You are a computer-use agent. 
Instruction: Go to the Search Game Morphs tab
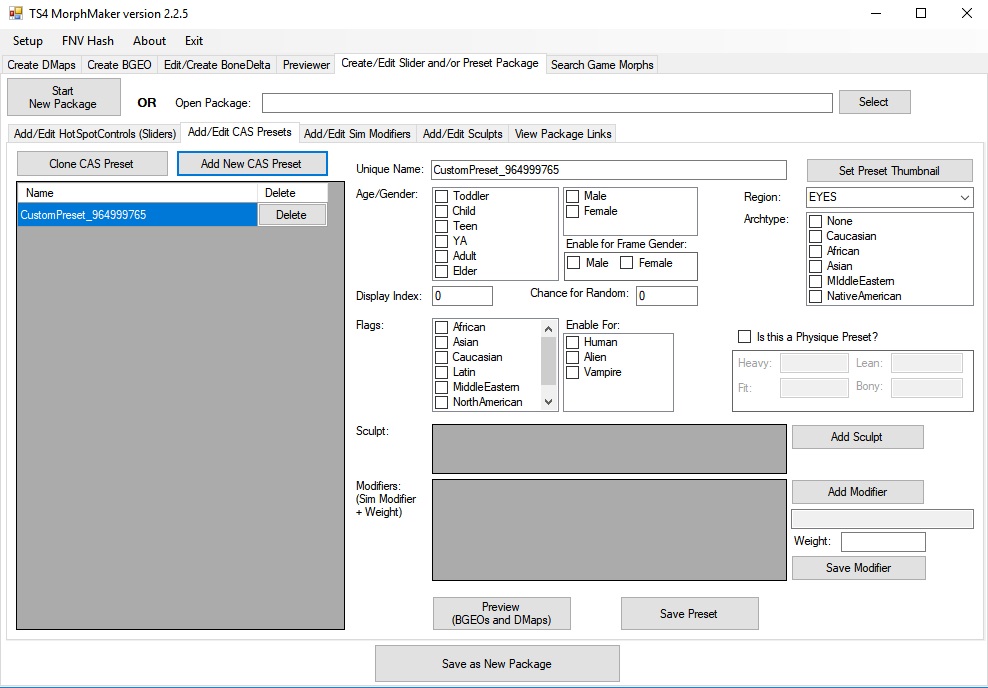[x=602, y=65]
